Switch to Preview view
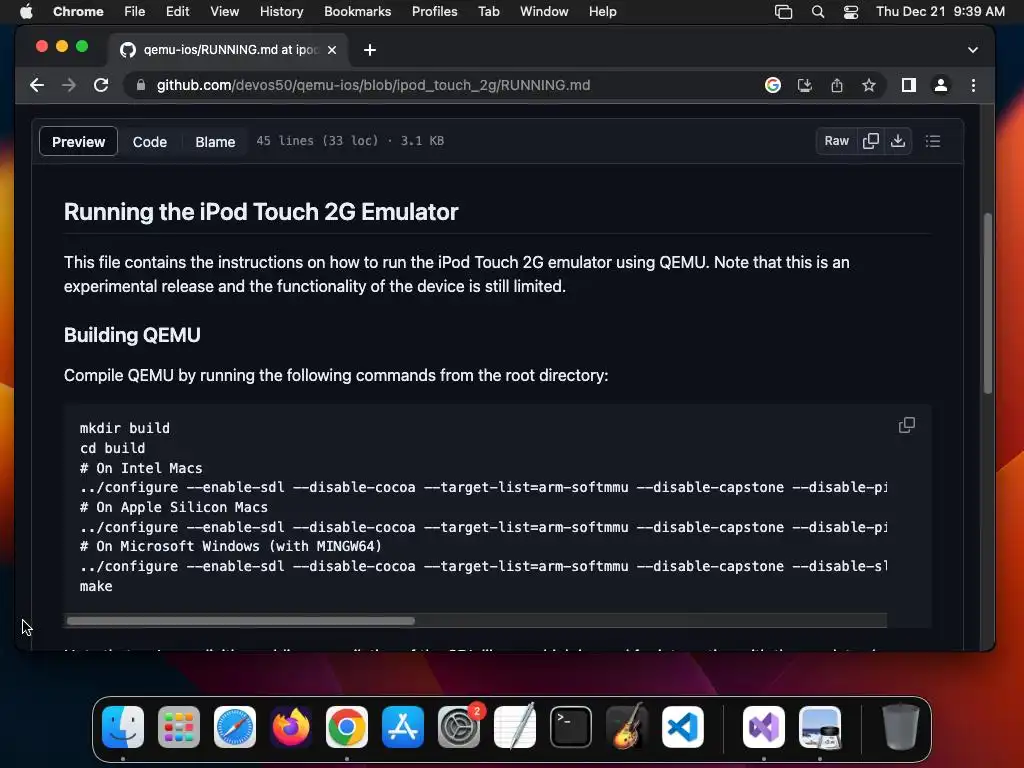The image size is (1024, 768). (x=78, y=142)
